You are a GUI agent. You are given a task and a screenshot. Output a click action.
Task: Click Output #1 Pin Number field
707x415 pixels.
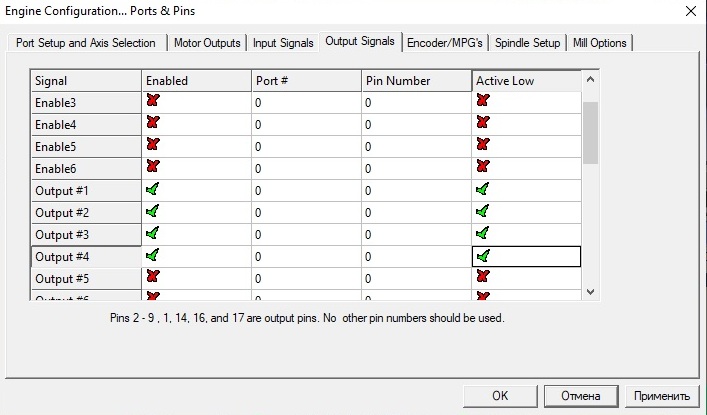pyautogui.click(x=415, y=190)
